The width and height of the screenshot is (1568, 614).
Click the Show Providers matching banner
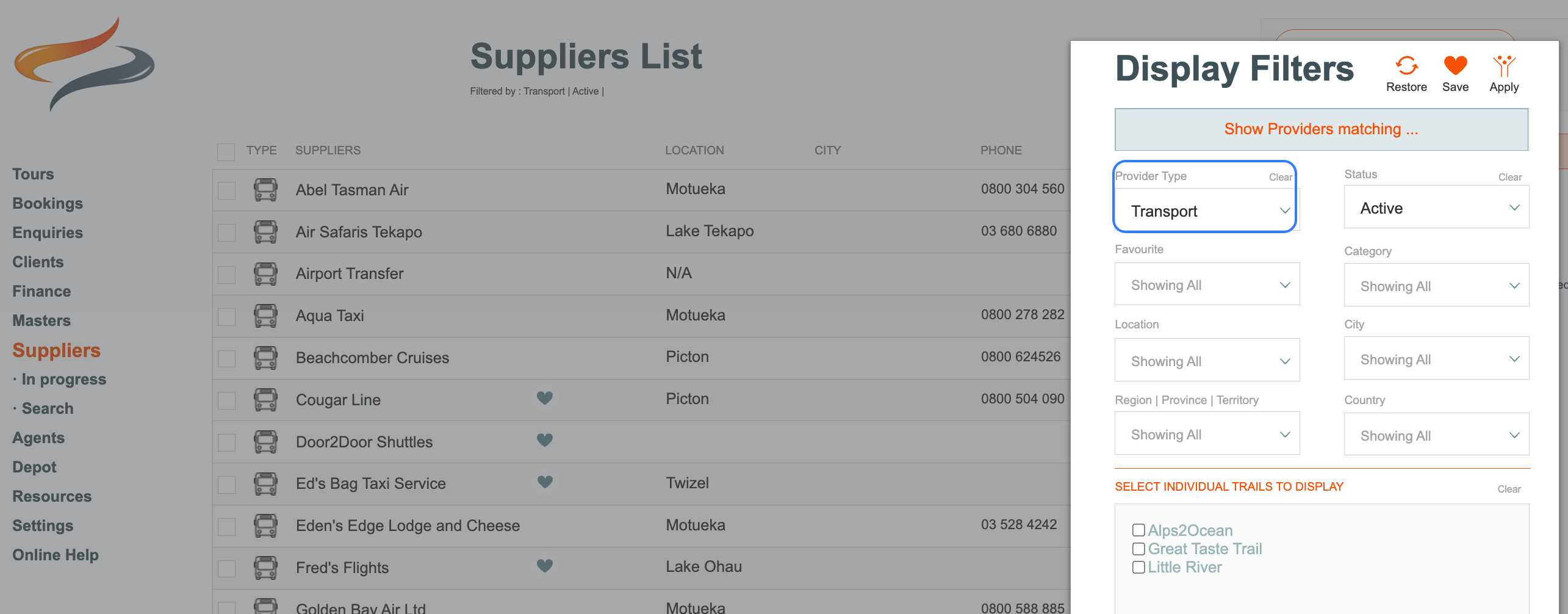coord(1321,129)
